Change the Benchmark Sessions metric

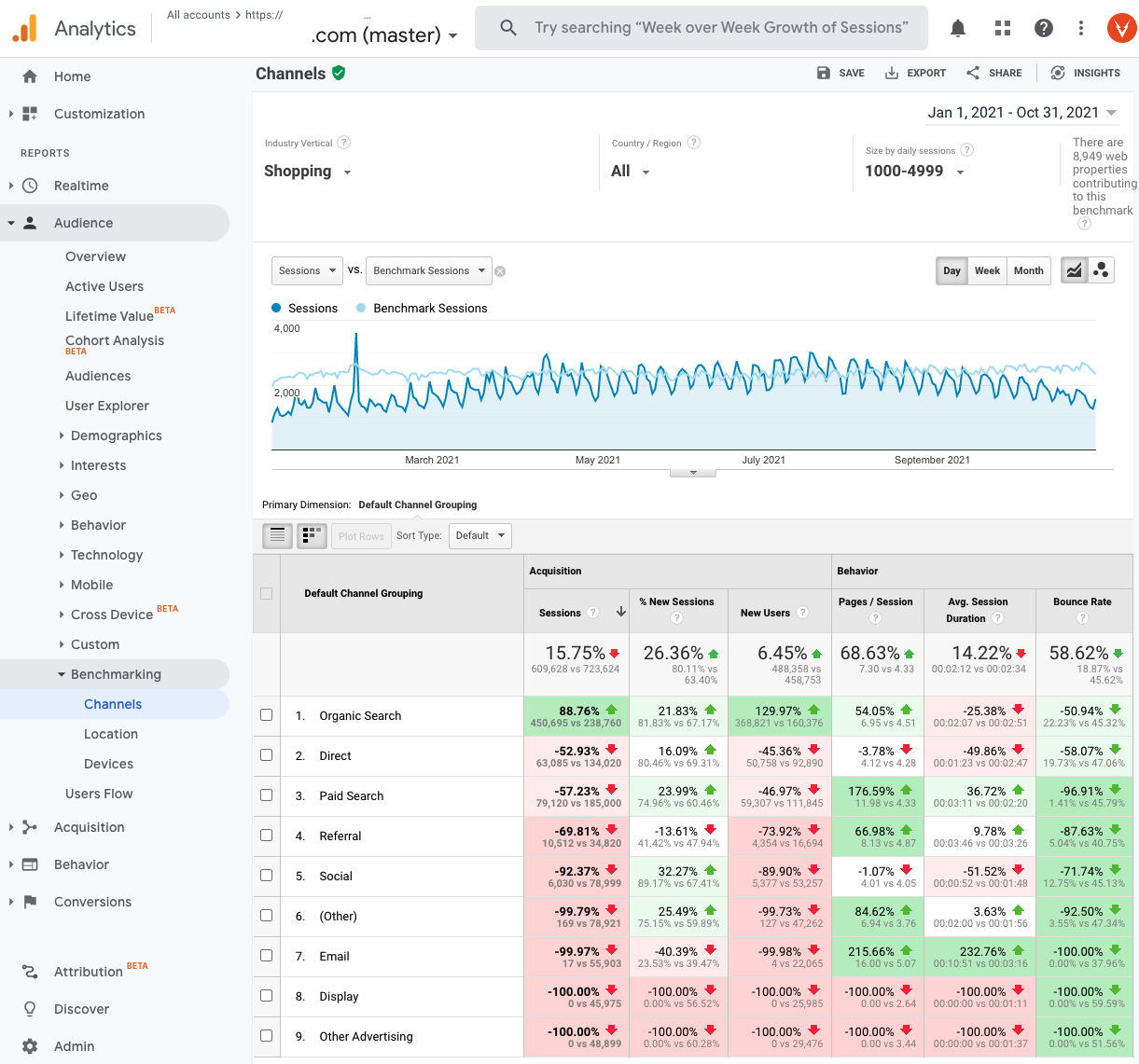point(428,270)
